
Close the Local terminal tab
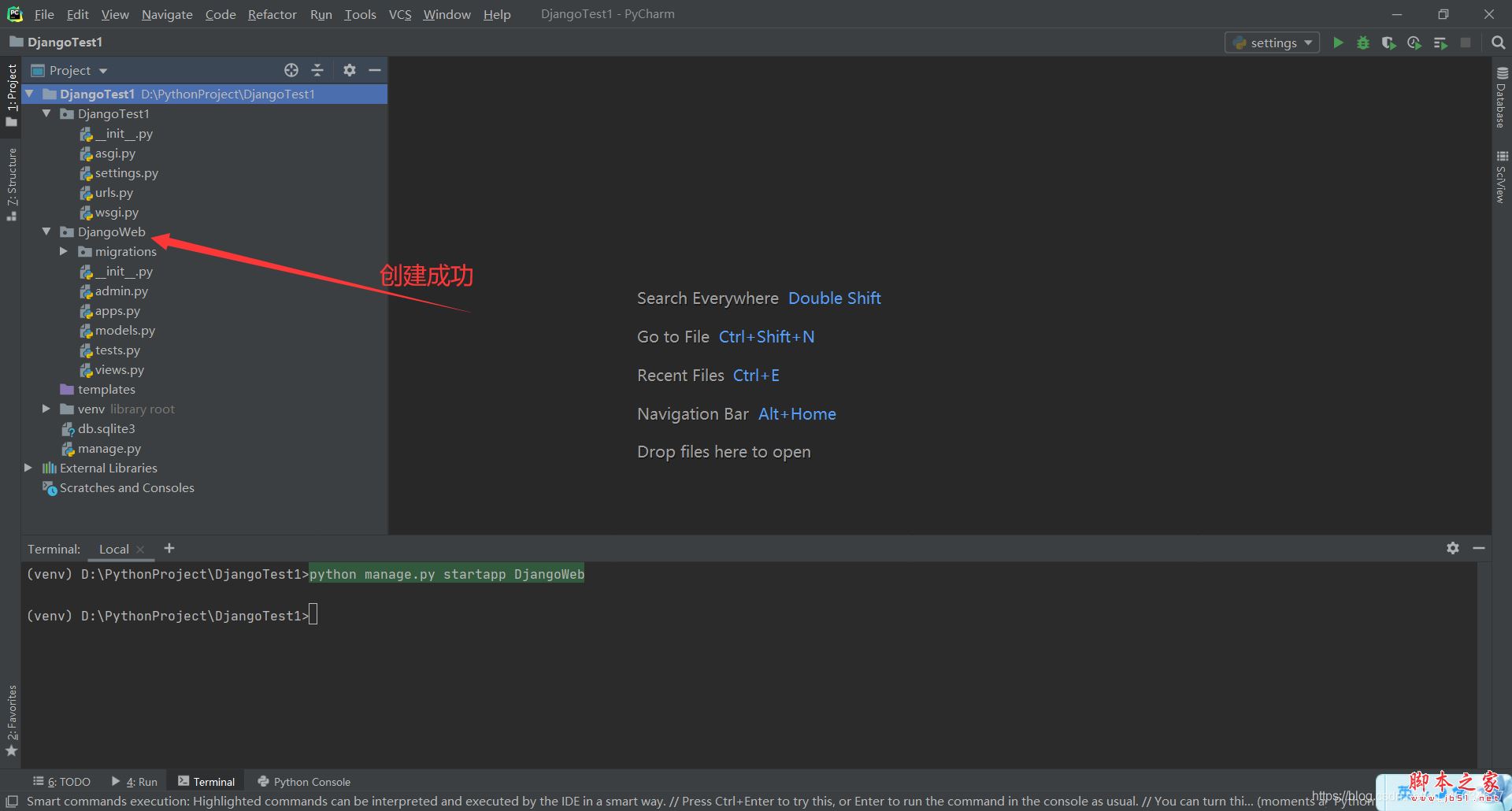[x=140, y=550]
